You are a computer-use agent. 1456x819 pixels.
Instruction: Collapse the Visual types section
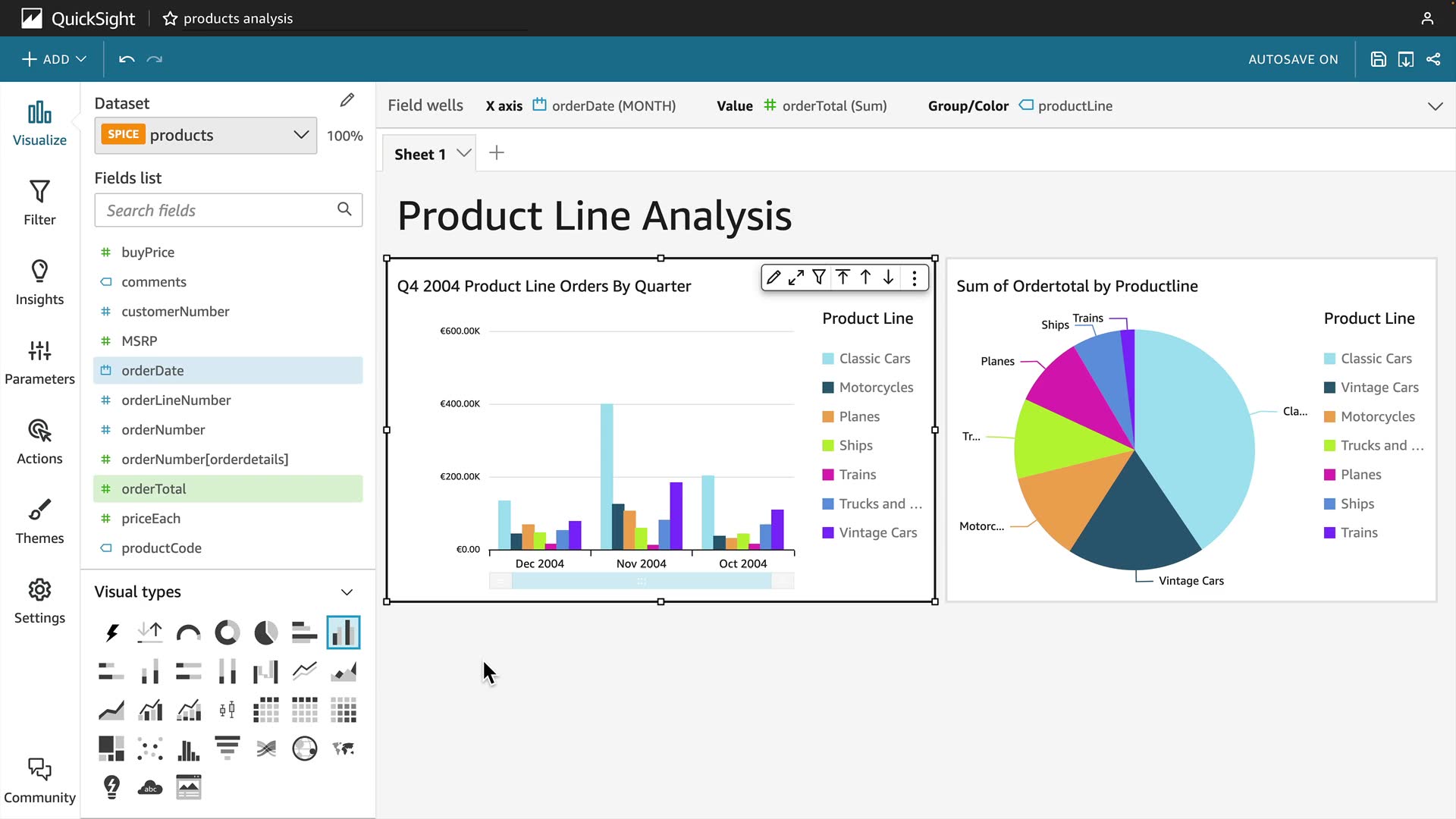point(347,592)
